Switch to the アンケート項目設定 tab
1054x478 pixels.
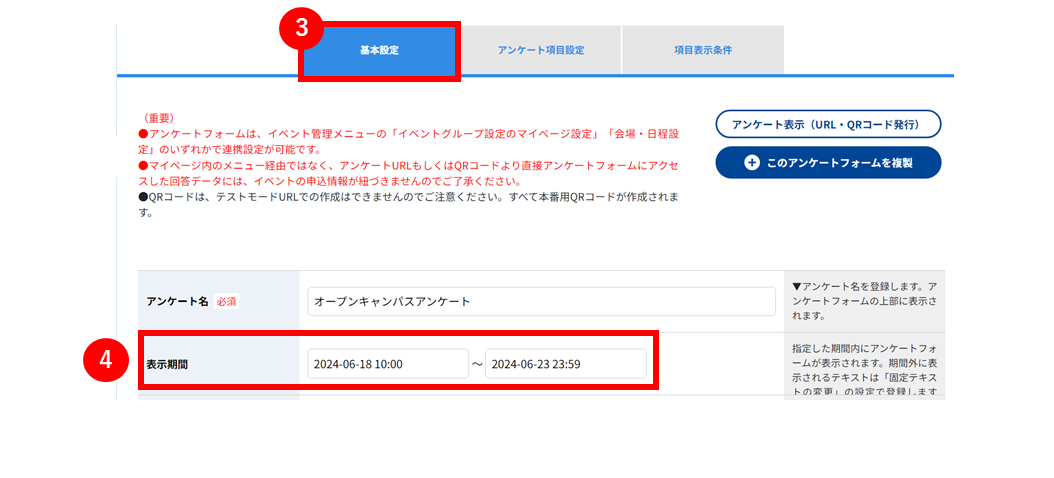tap(541, 50)
